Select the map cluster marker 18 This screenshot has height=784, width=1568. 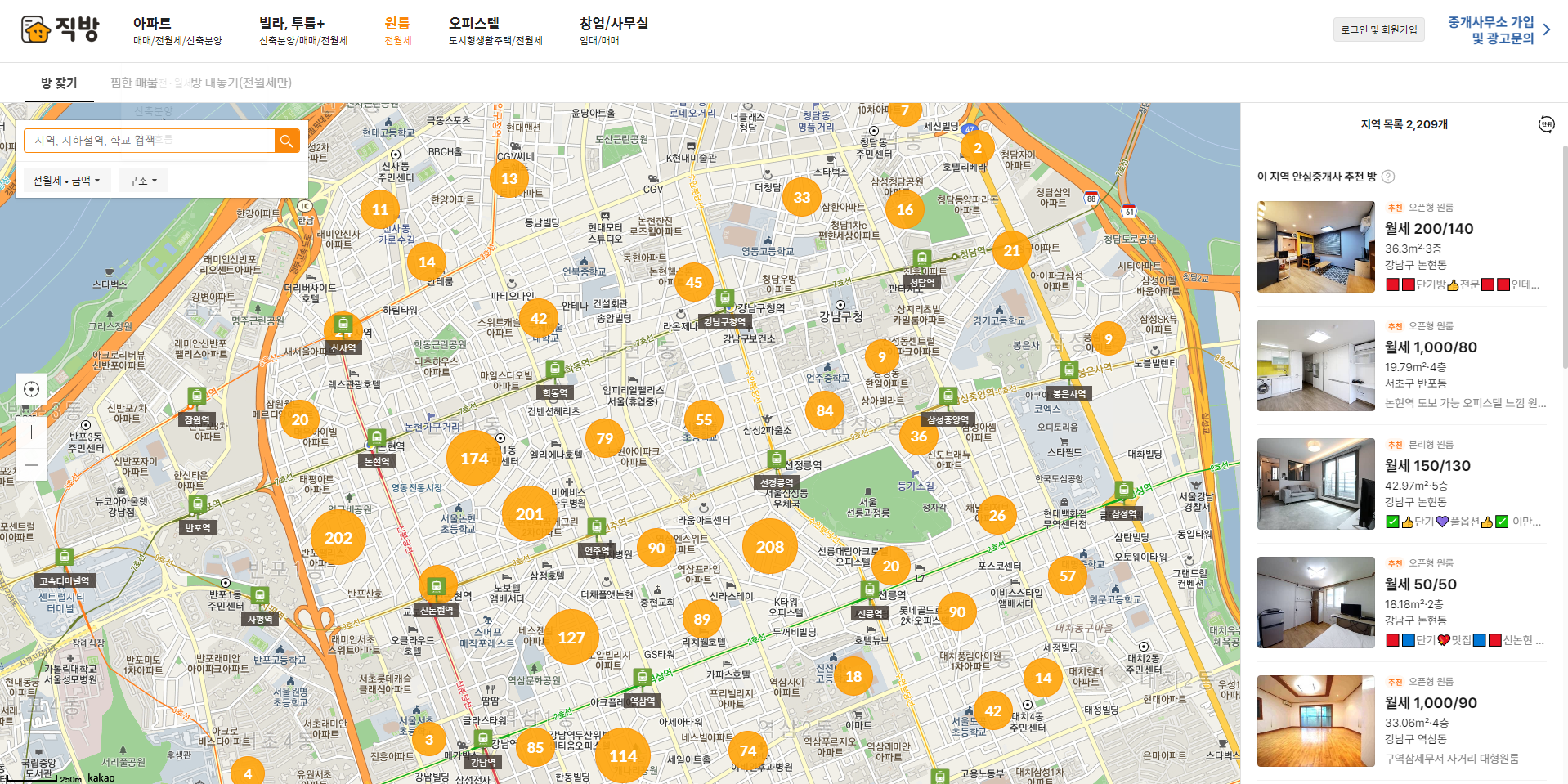coord(853,677)
